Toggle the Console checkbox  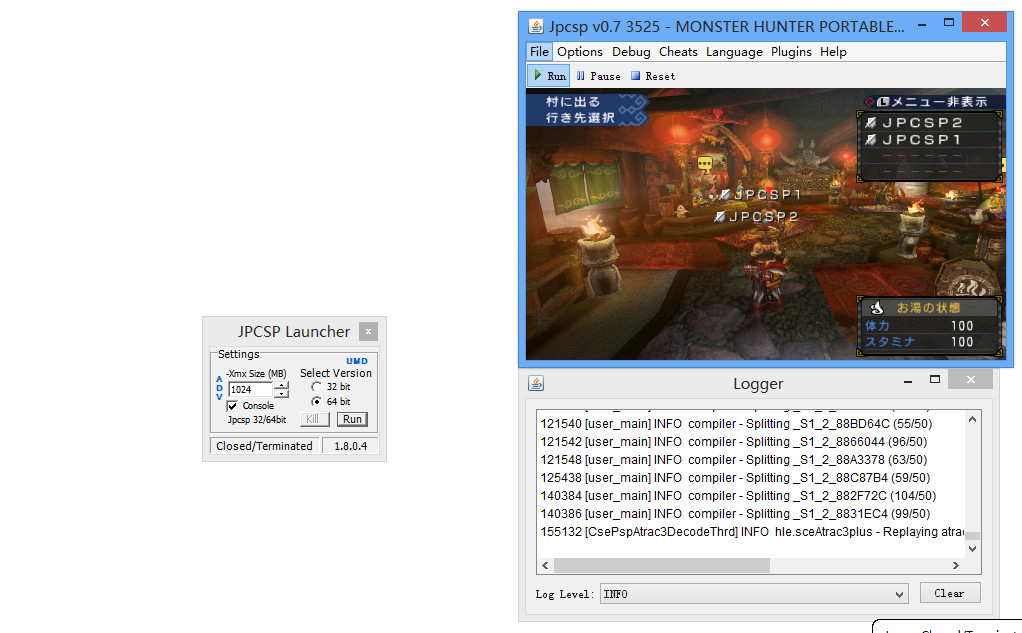[233, 406]
